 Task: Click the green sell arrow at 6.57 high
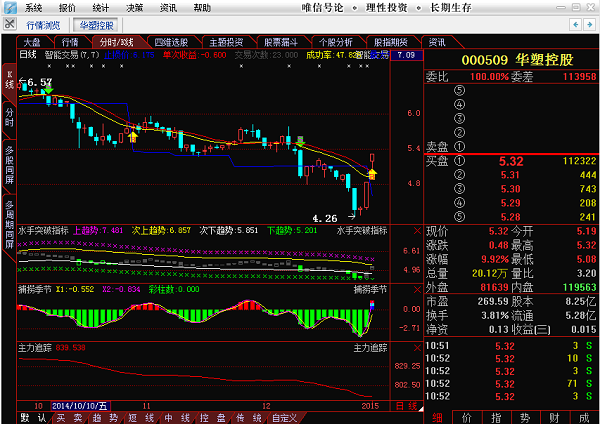coord(47,92)
